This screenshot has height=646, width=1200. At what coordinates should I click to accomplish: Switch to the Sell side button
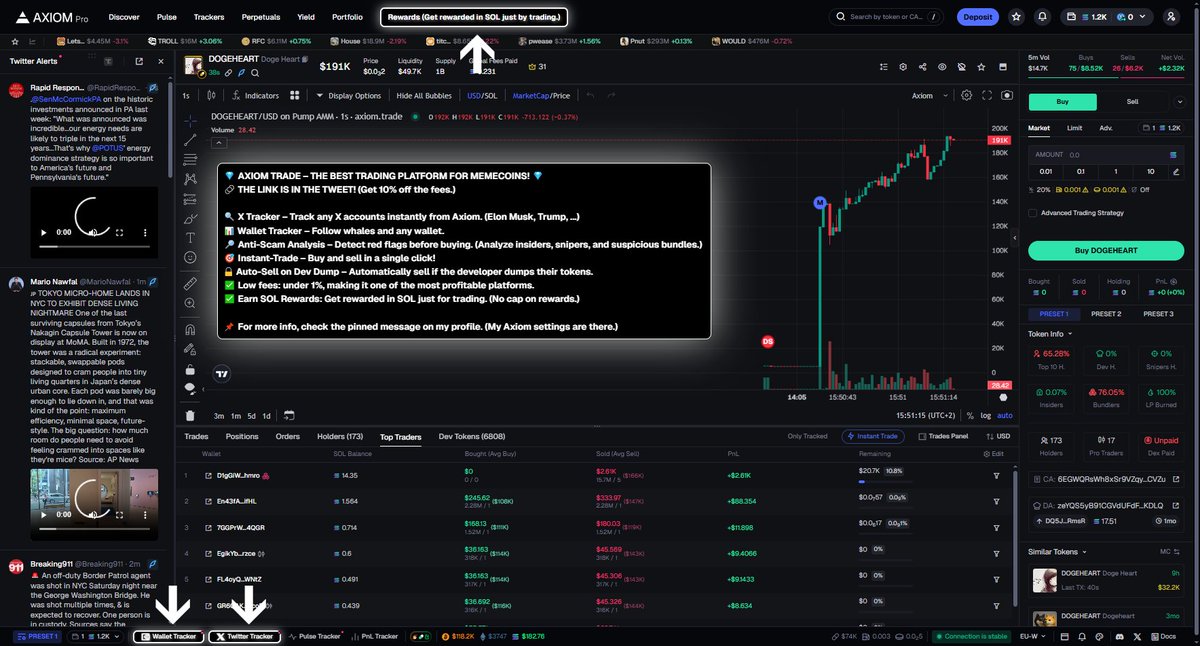1133,101
